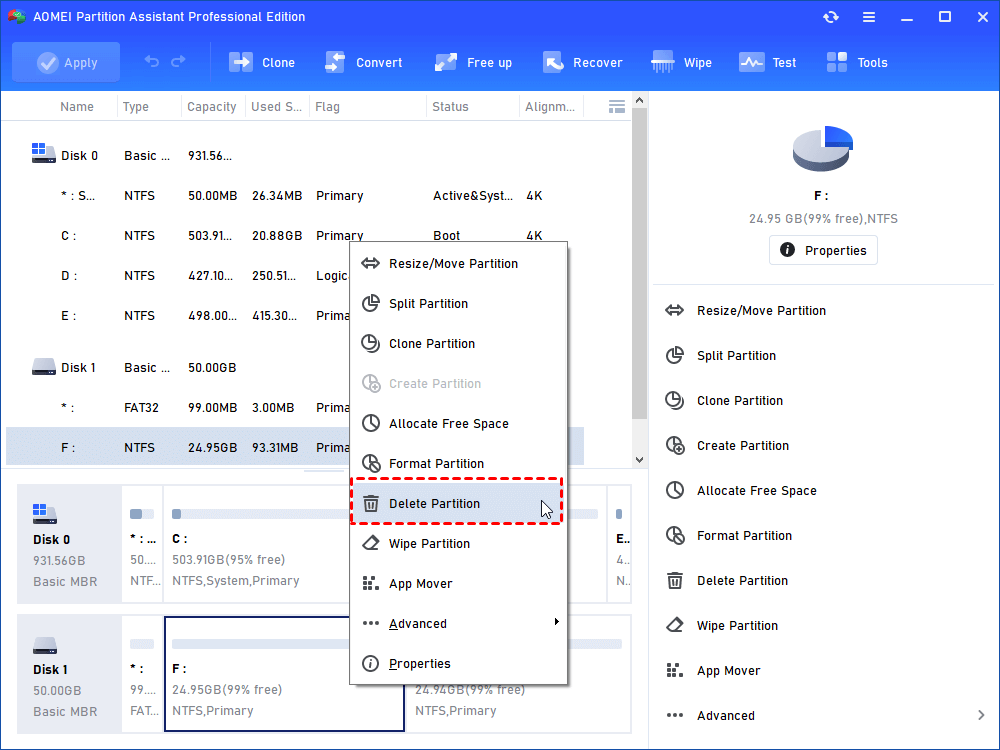1000x750 pixels.
Task: Undo the last operation
Action: pos(151,61)
